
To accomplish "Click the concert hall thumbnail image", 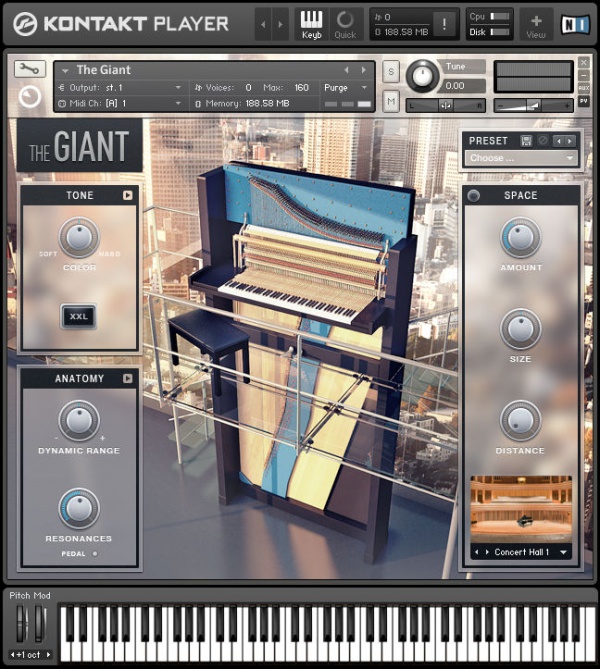I will pos(521,509).
